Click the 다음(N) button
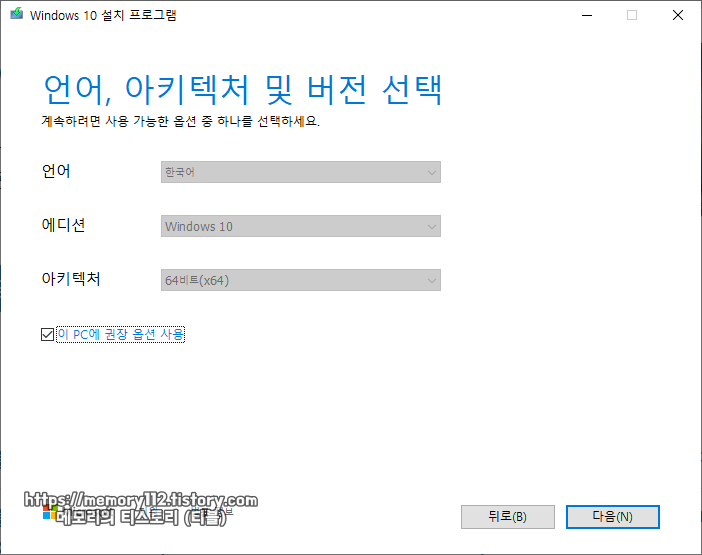 point(612,517)
